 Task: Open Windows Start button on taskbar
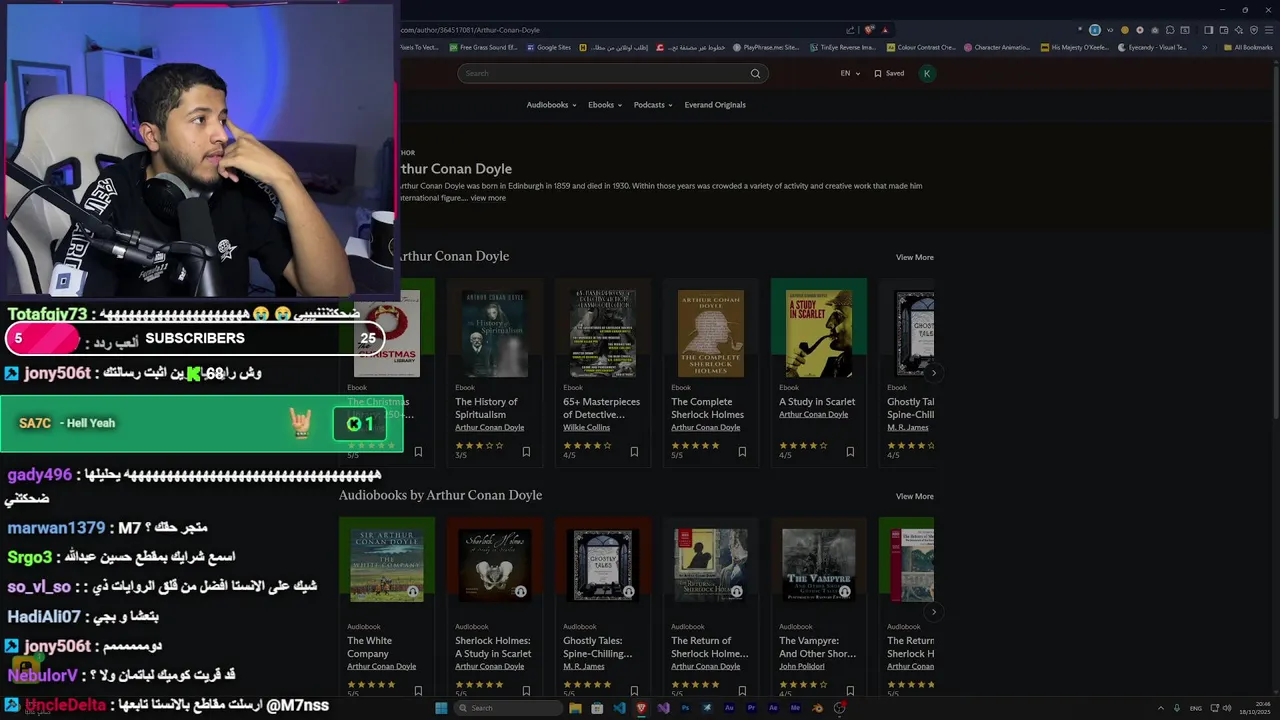click(x=441, y=708)
